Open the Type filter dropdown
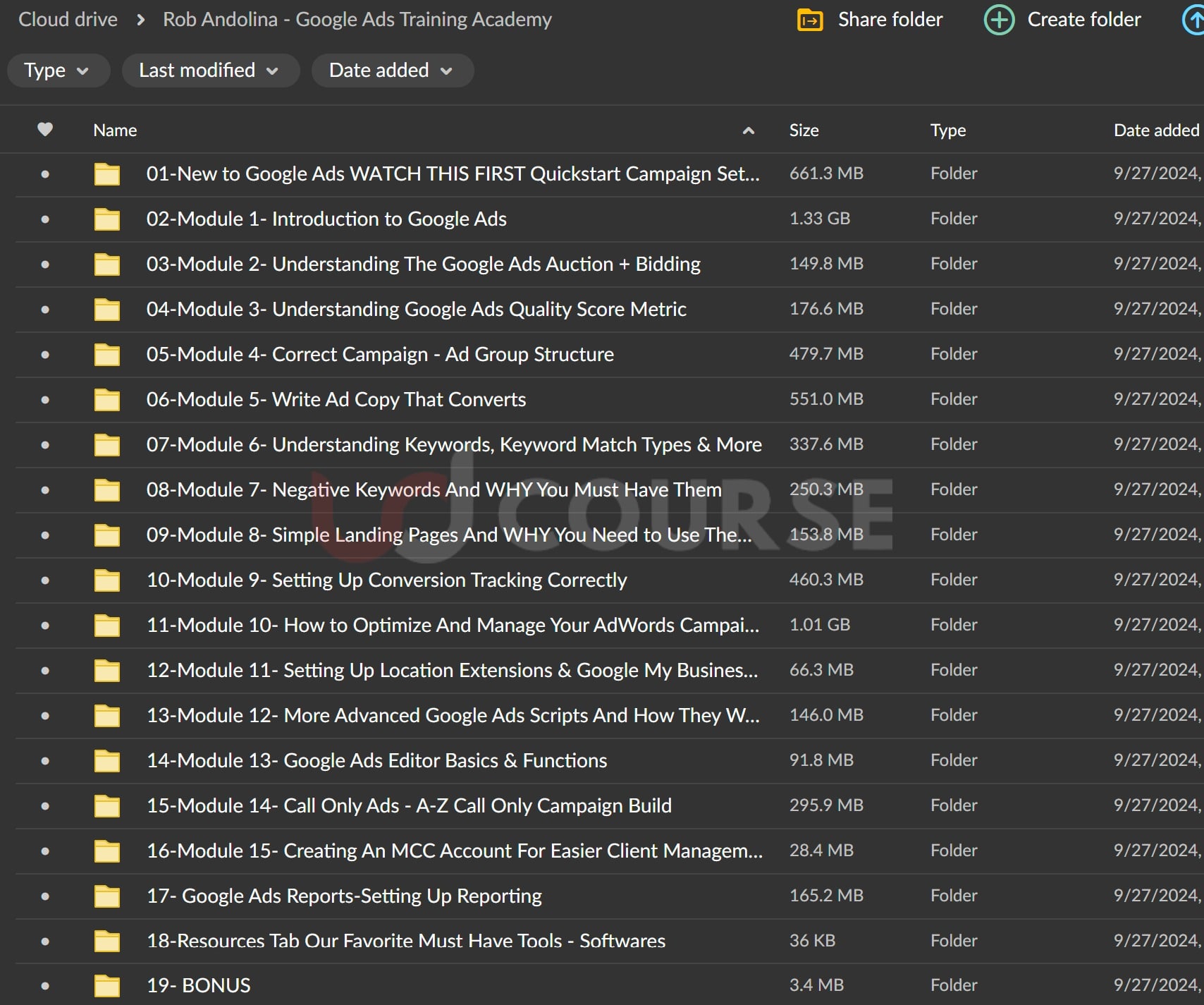 click(x=58, y=71)
